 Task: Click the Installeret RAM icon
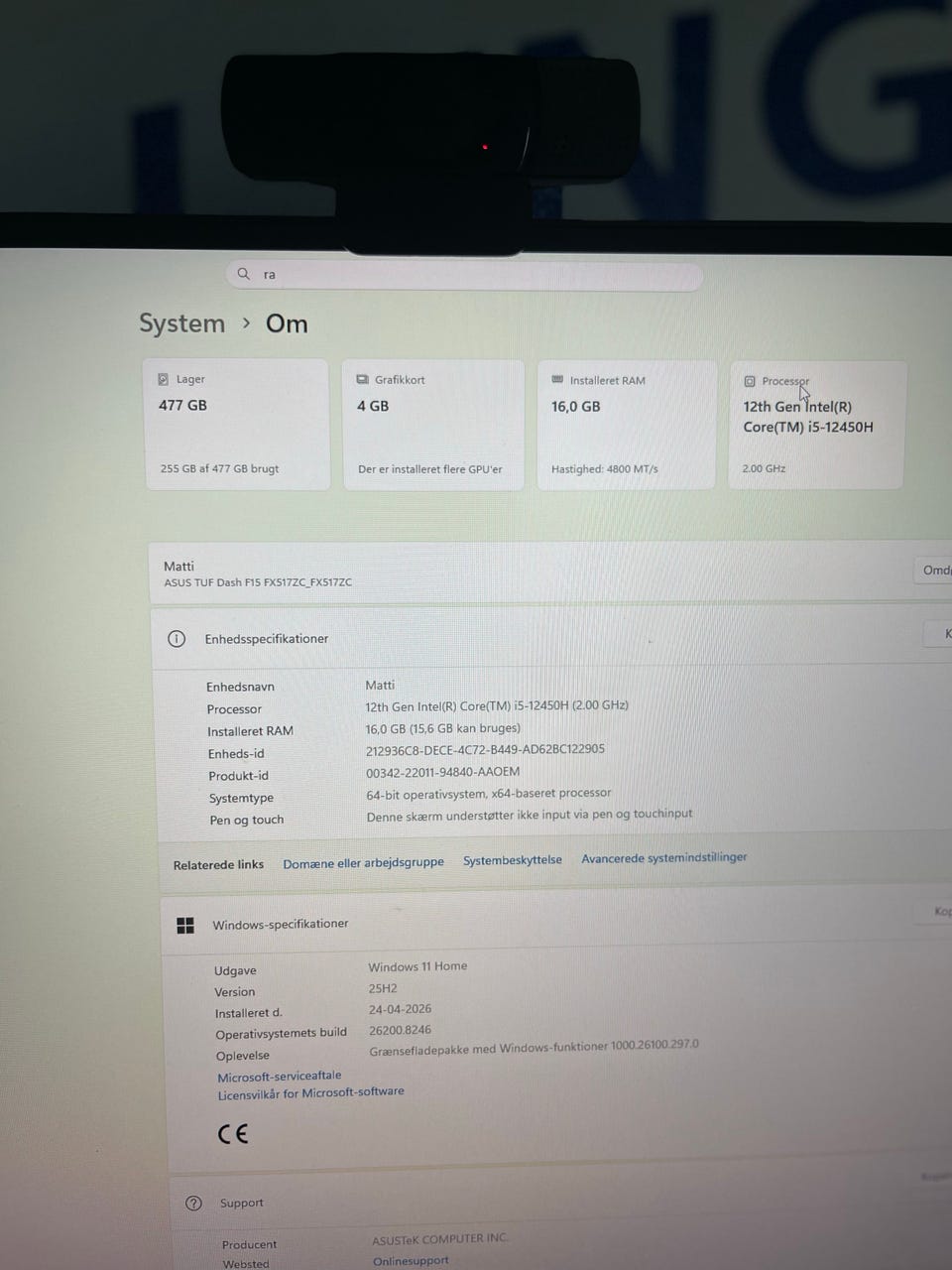(557, 380)
